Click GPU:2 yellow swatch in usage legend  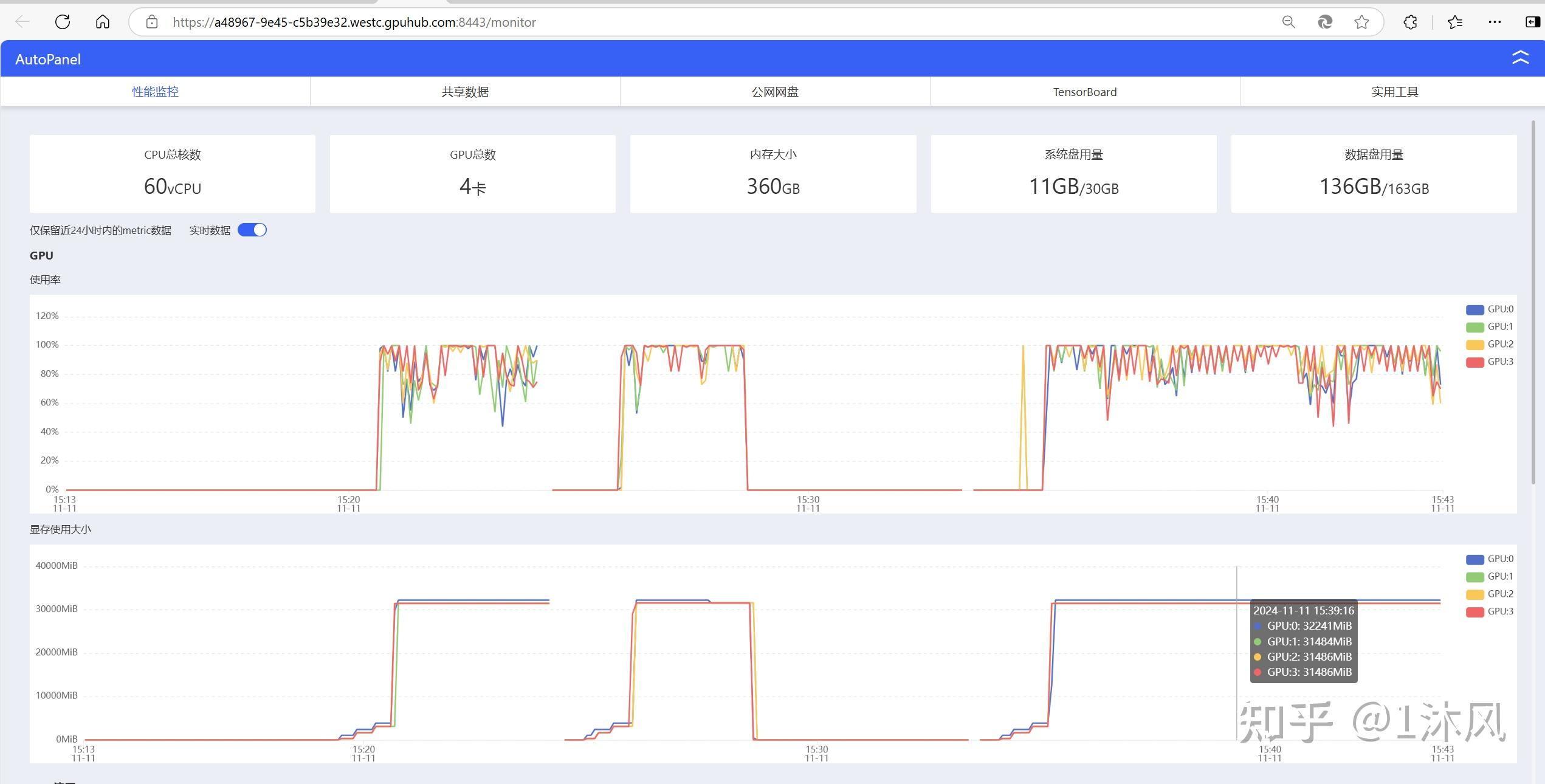[1475, 345]
